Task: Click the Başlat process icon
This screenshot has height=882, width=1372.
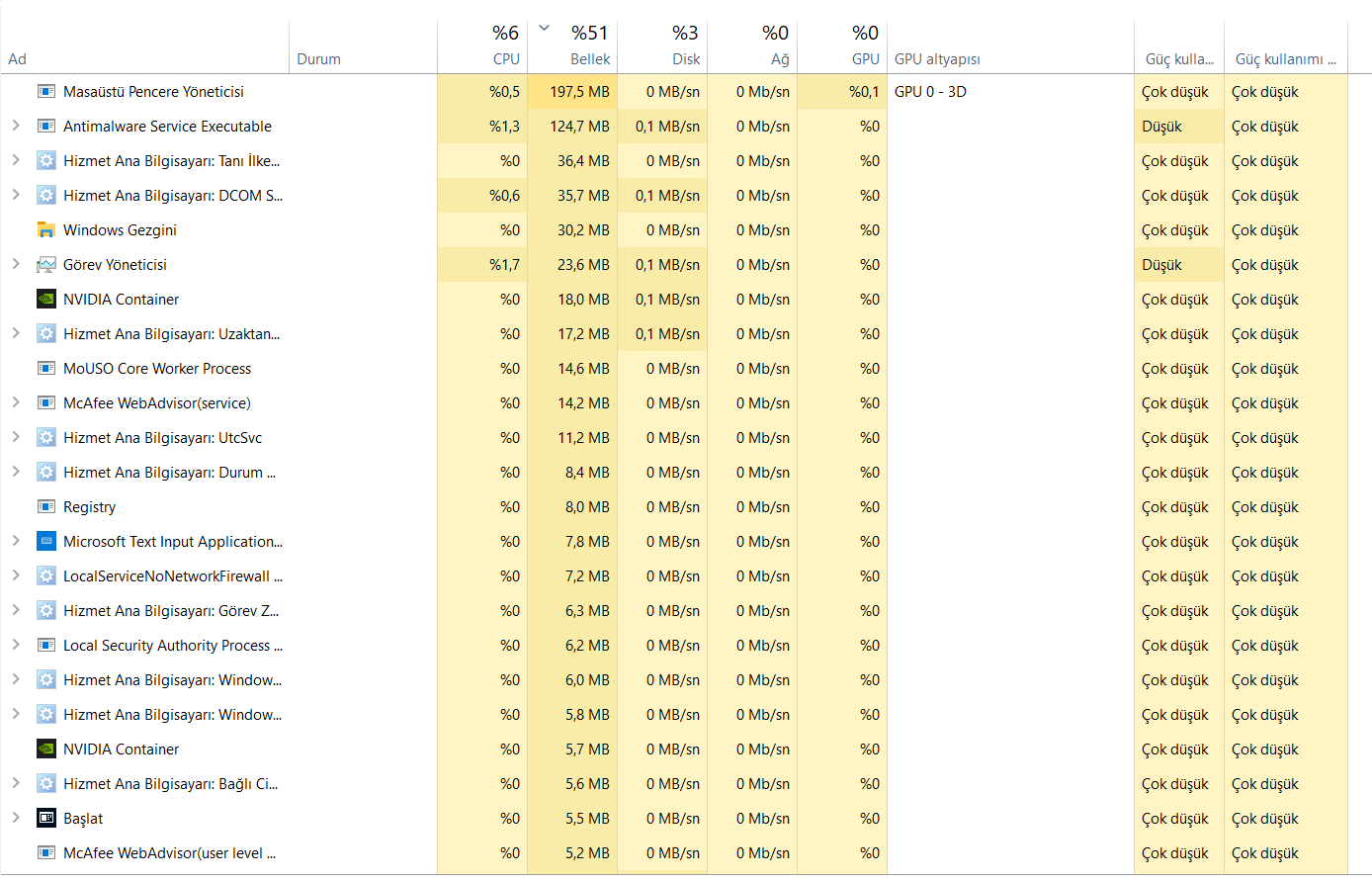Action: coord(45,819)
